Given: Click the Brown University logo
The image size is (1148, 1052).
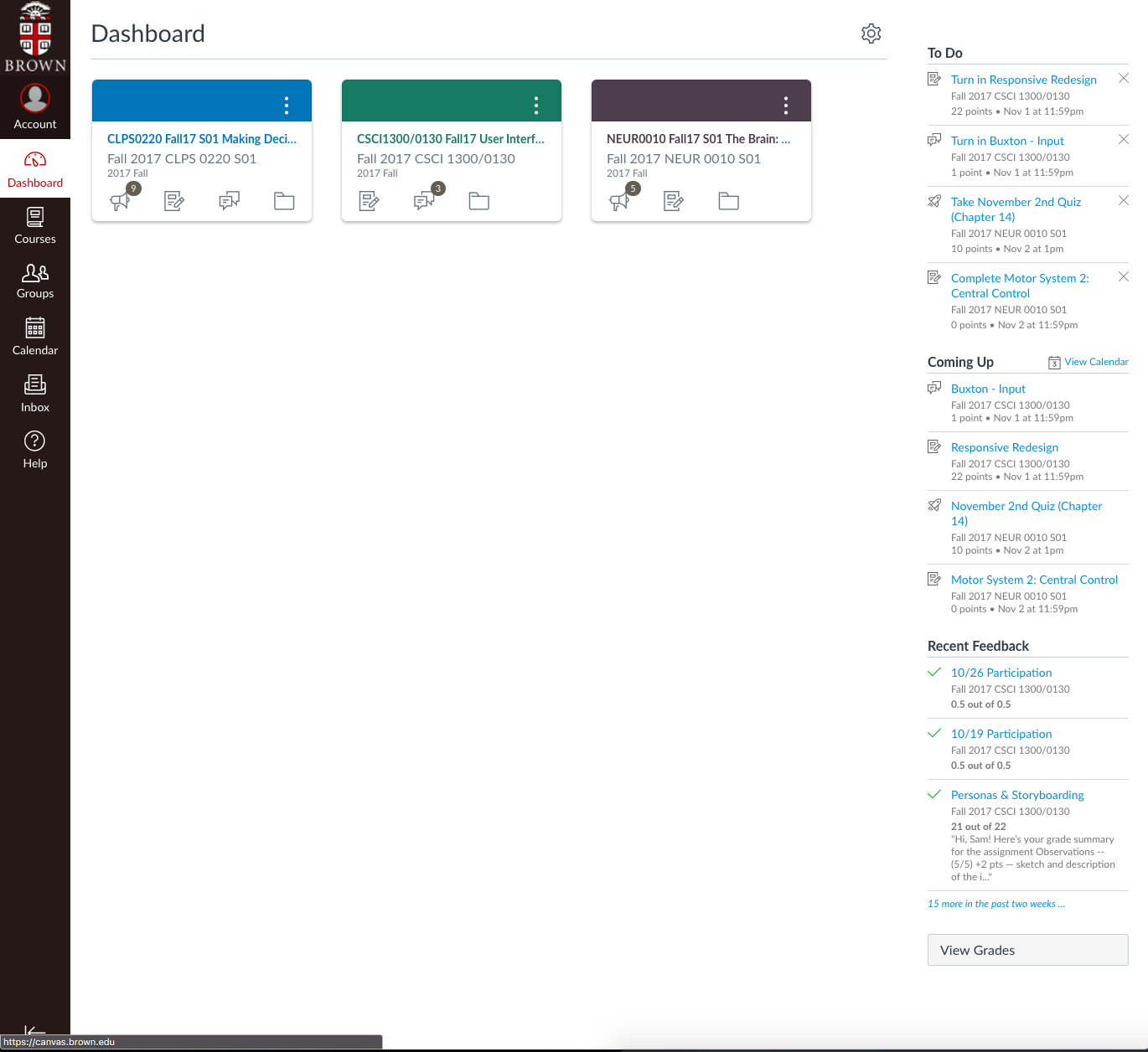Looking at the screenshot, I should [34, 36].
